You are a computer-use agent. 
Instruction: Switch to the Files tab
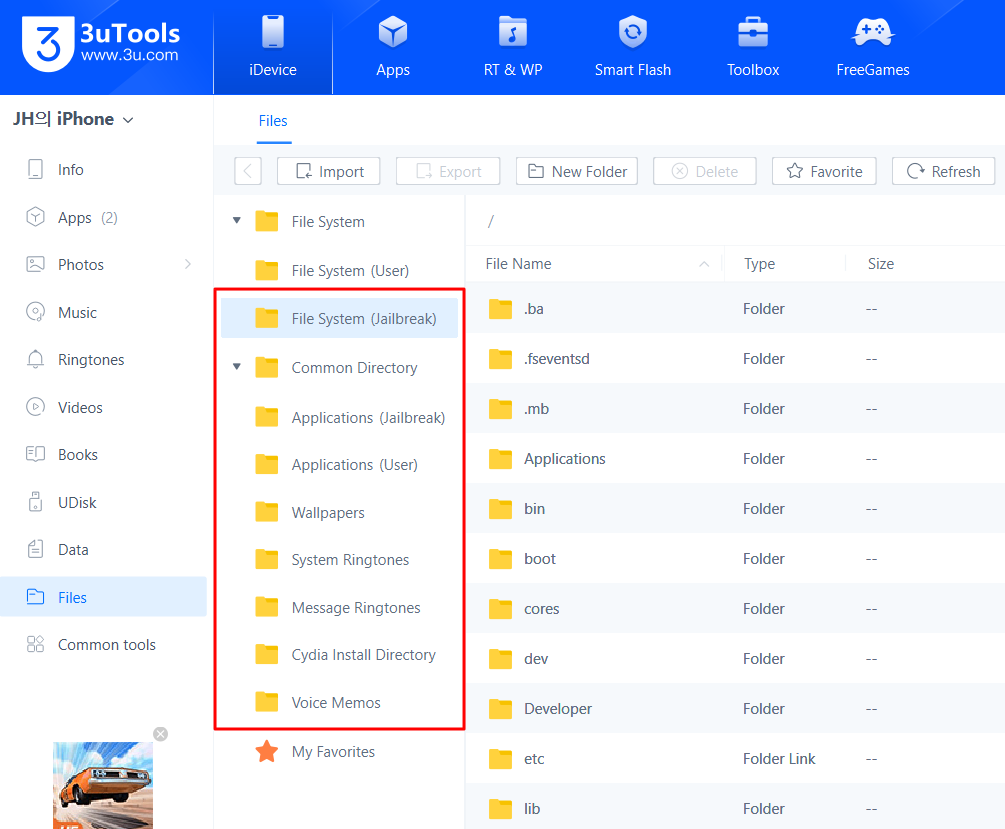tap(273, 121)
